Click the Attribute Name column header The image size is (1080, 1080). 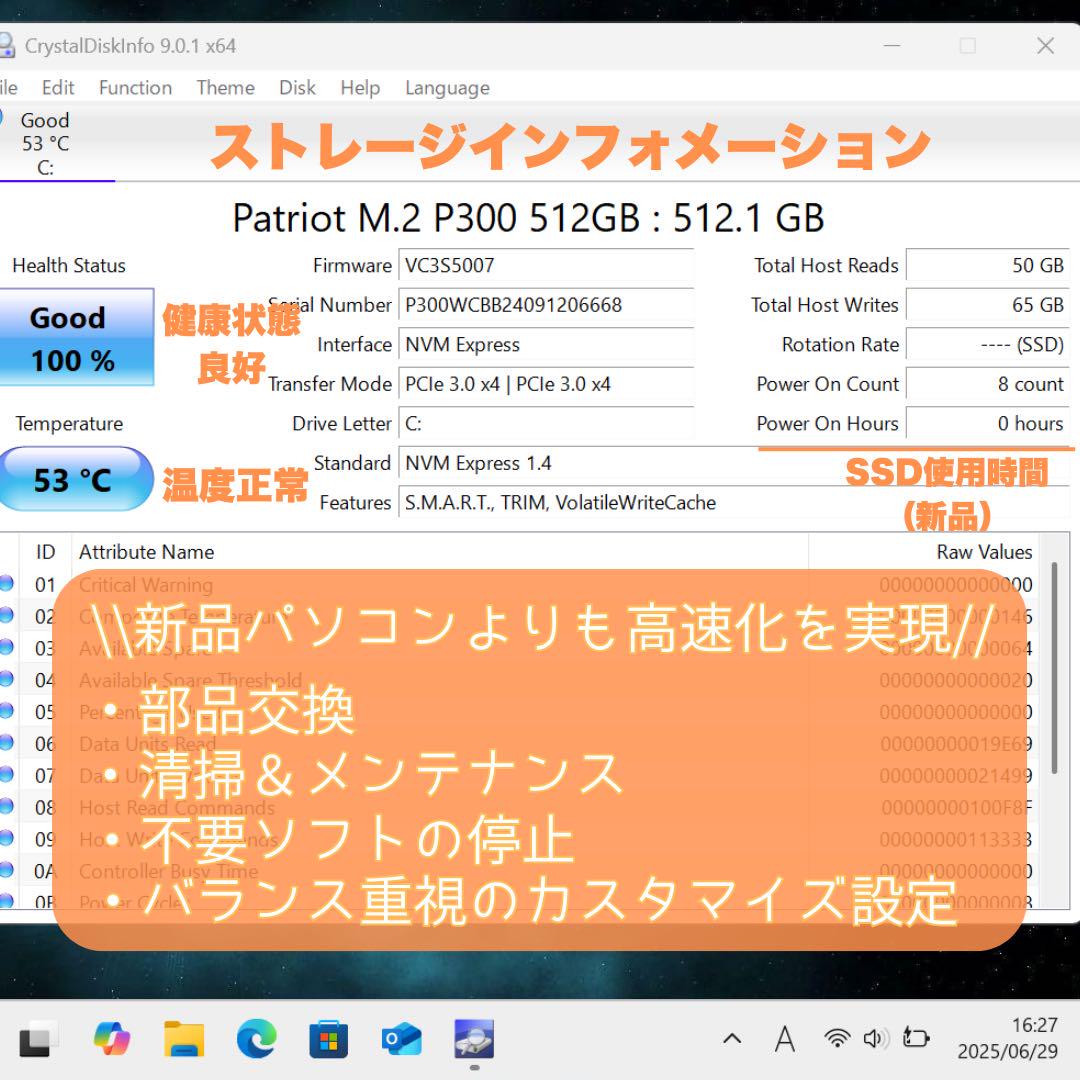tap(440, 552)
